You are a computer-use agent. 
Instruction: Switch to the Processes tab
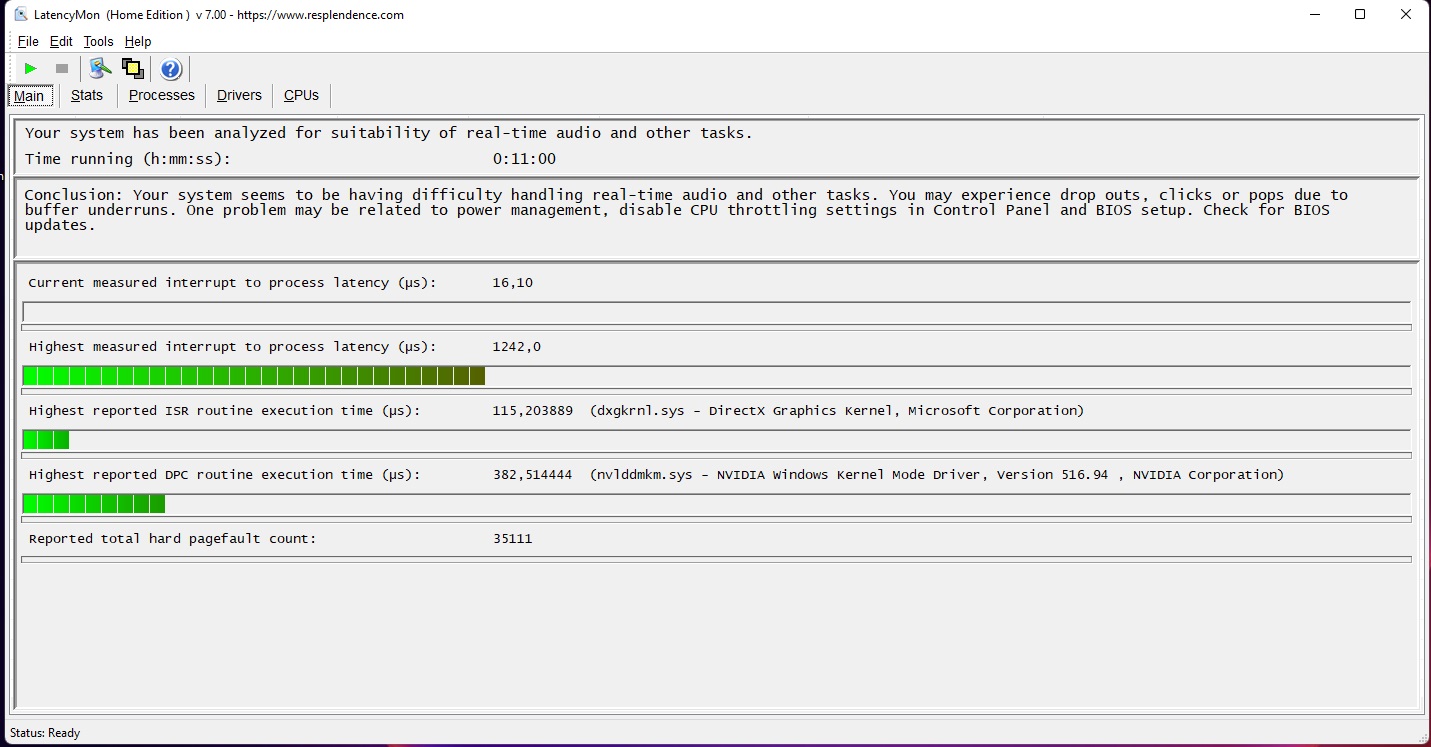pos(162,95)
